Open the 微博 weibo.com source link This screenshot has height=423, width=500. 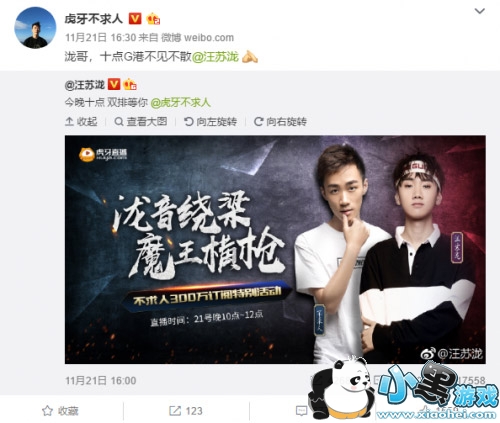197,38
